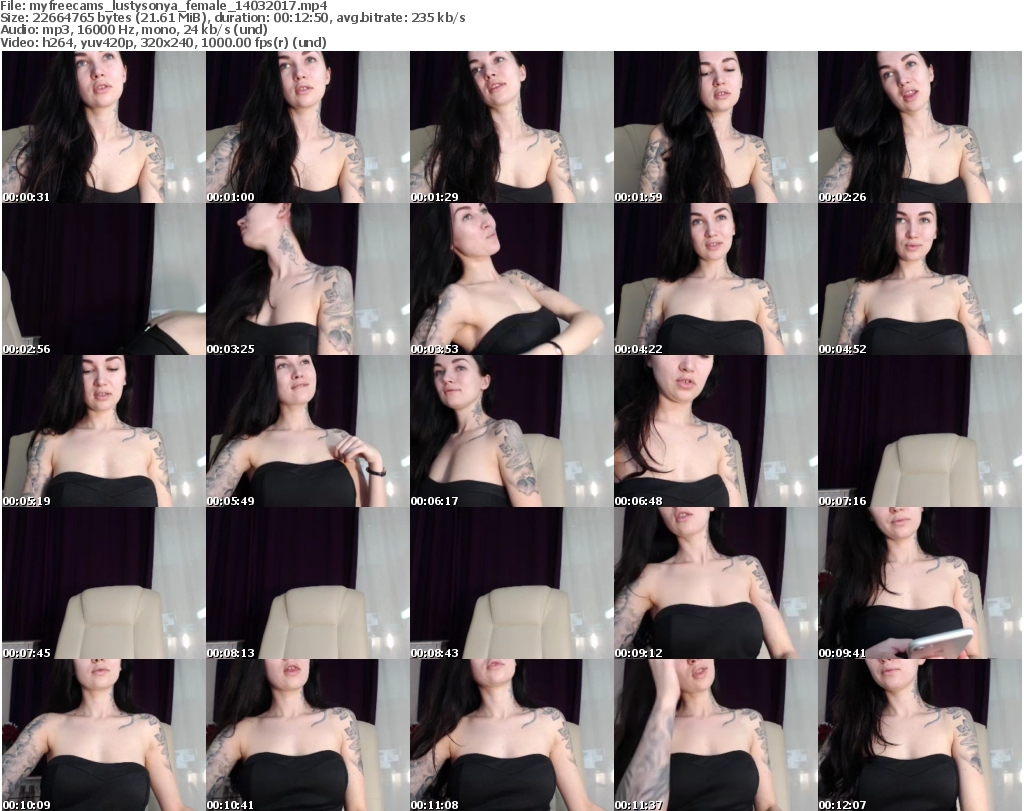
Task: Select the thumbnail stamped 00:09:41
Action: point(920,584)
